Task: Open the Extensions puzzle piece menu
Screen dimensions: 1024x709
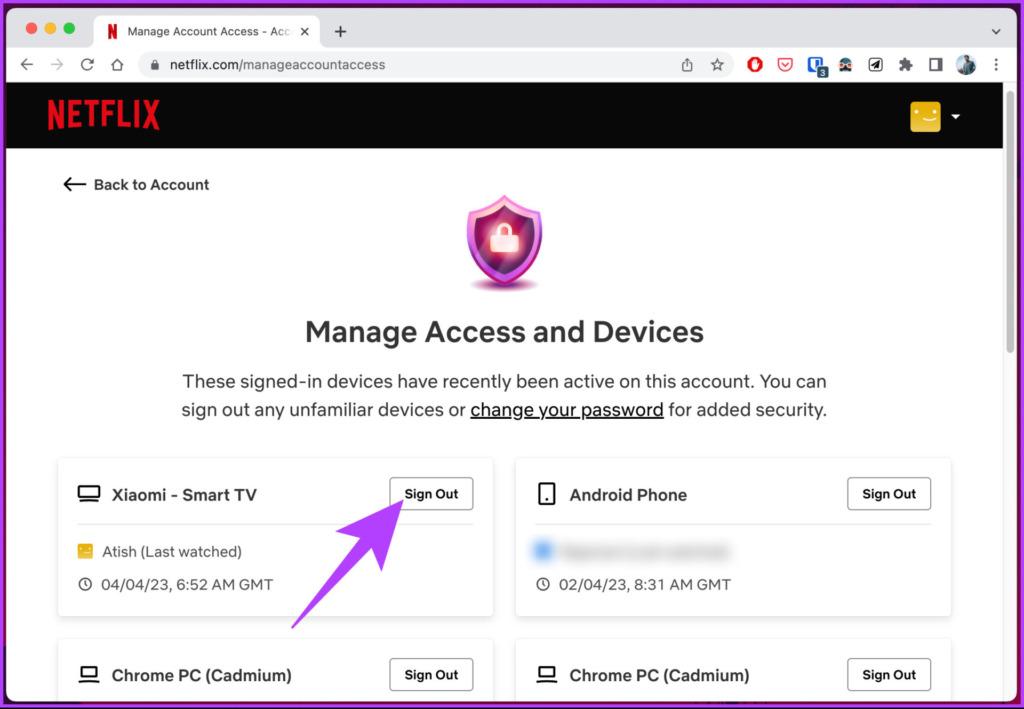Action: click(x=905, y=65)
